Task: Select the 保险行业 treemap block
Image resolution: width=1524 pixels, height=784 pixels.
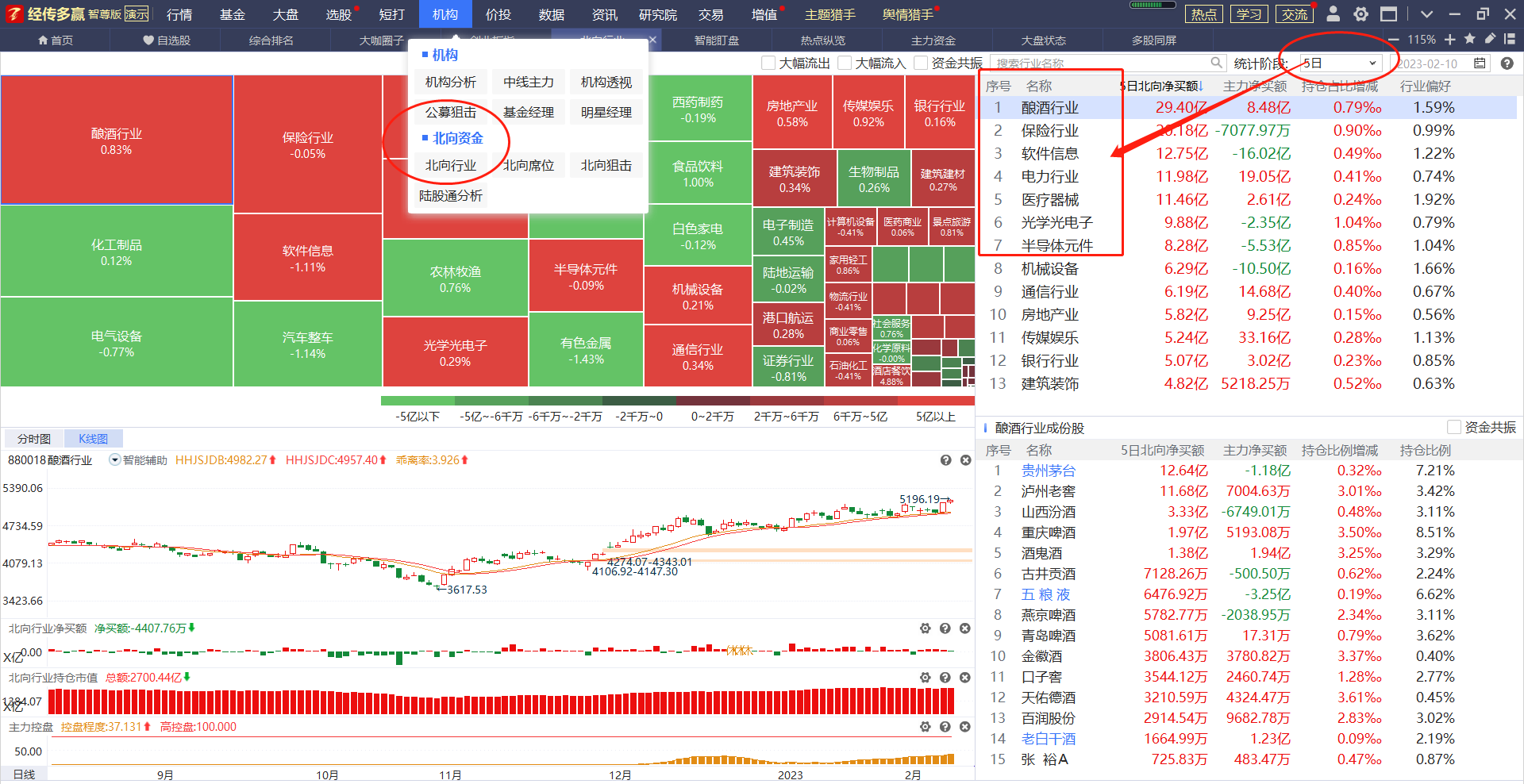Action: coord(308,144)
